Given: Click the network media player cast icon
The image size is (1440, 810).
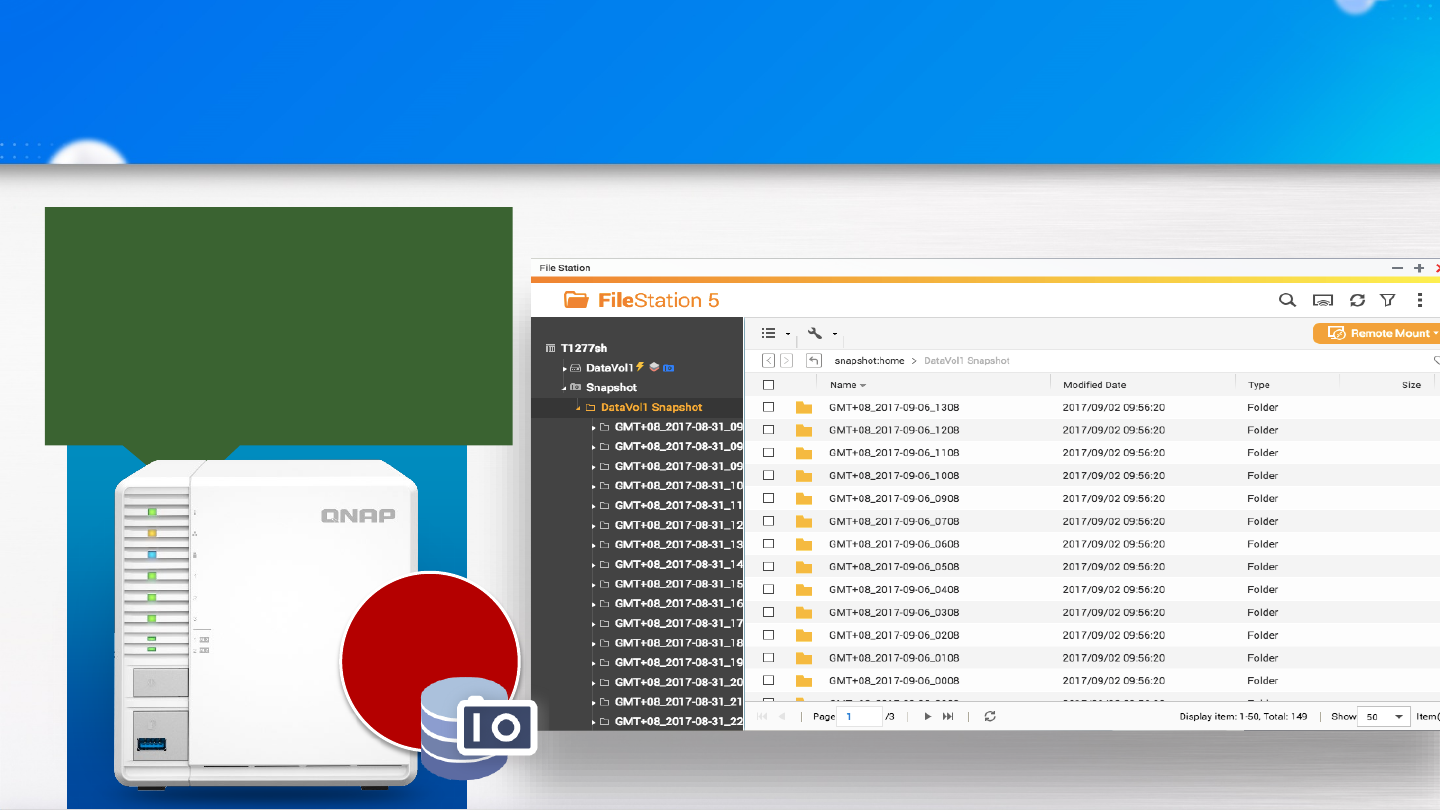Looking at the screenshot, I should point(1323,300).
